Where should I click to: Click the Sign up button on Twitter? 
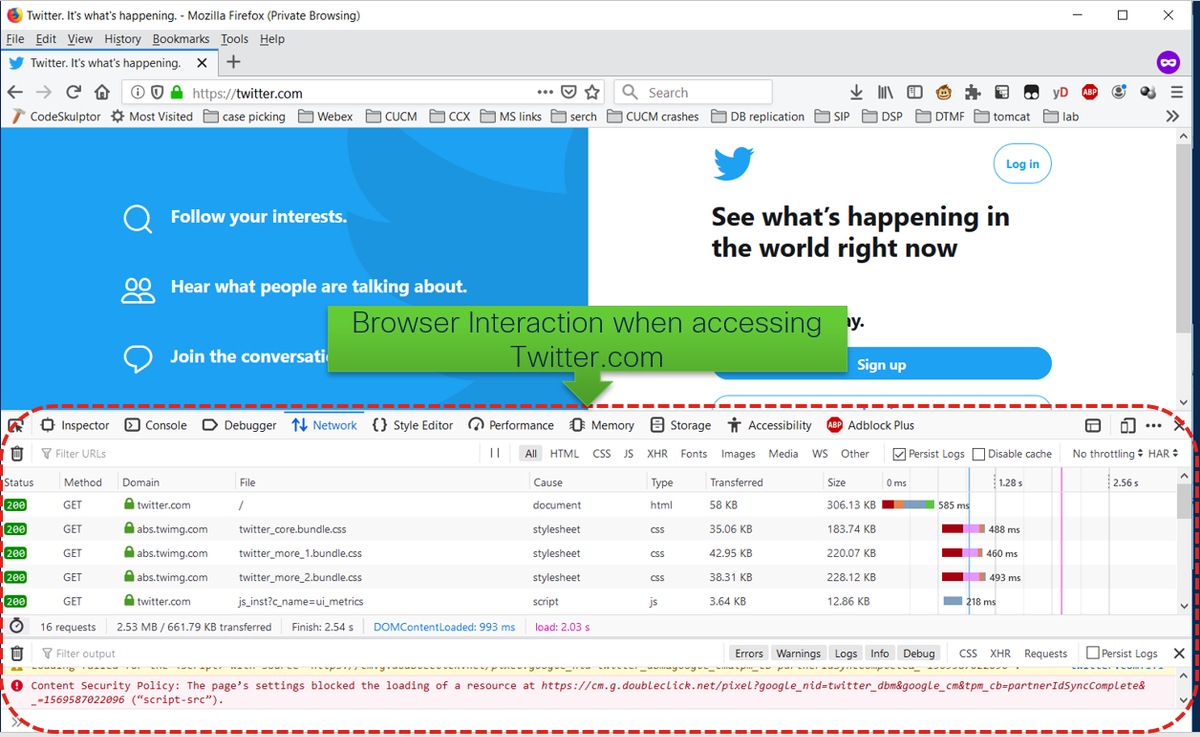(881, 364)
